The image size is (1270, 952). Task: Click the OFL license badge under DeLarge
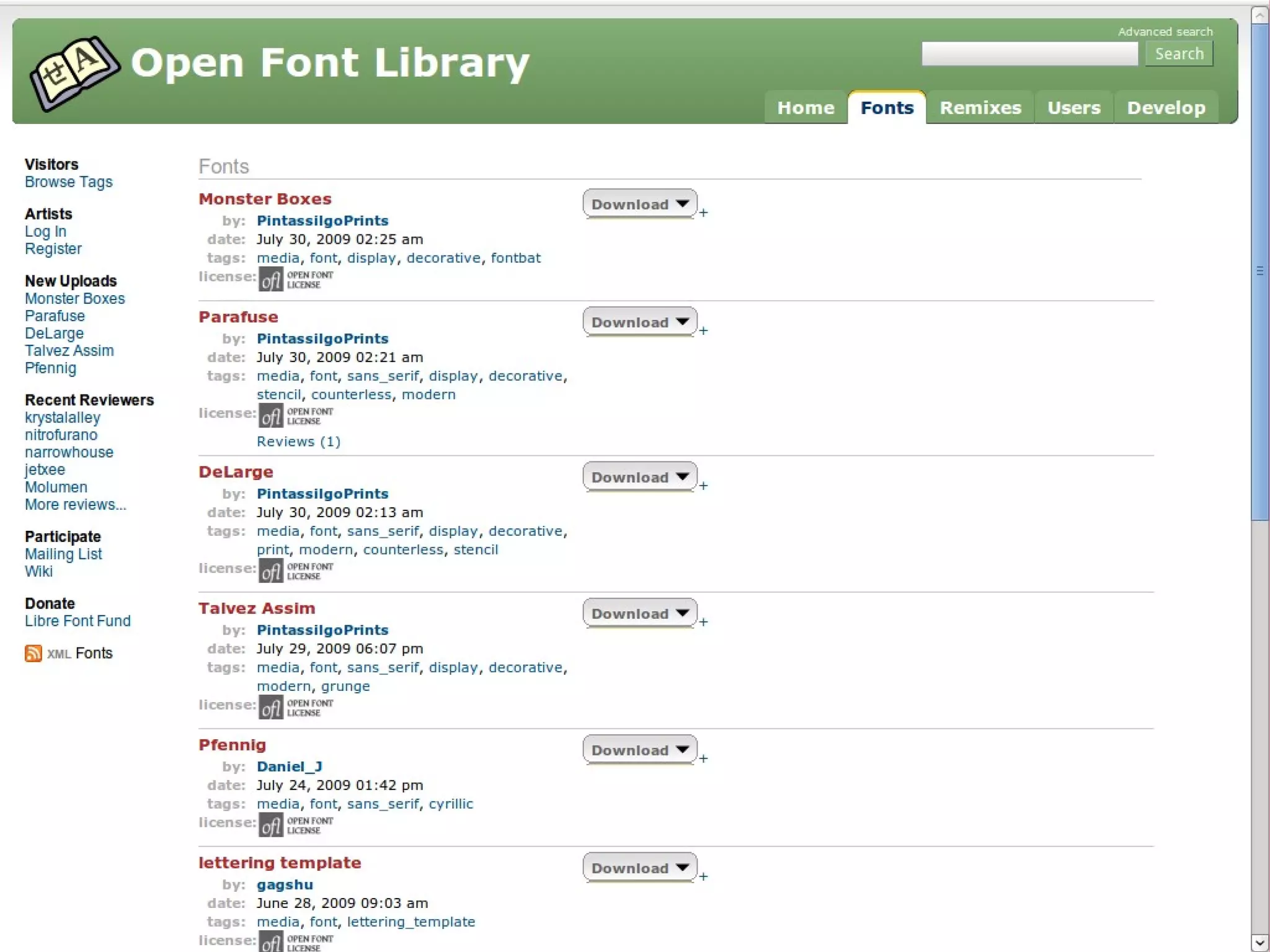296,571
